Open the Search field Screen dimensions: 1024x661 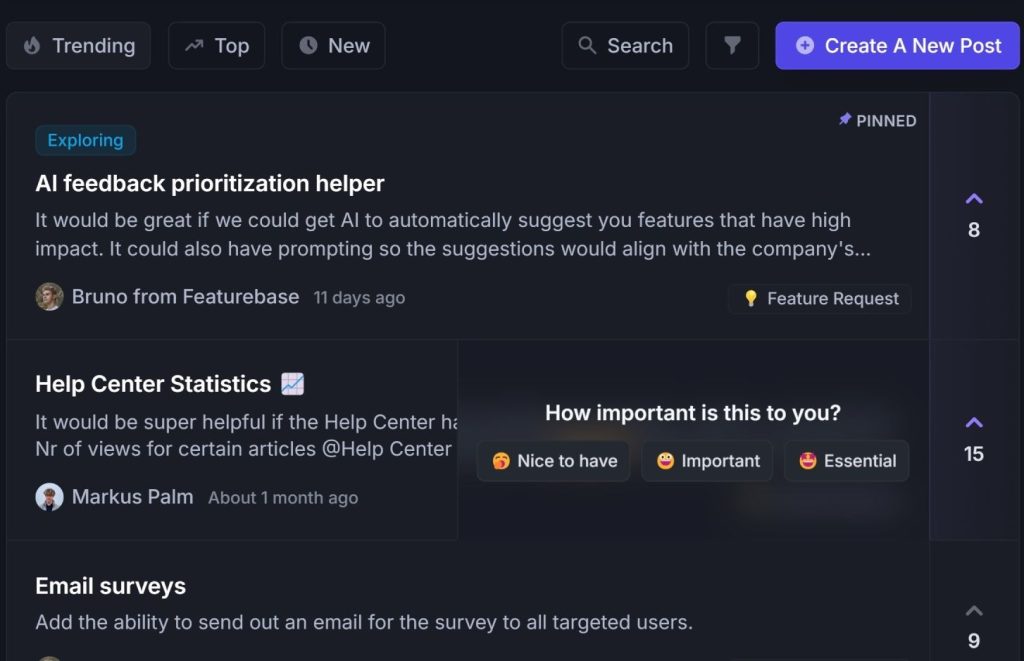click(x=625, y=46)
